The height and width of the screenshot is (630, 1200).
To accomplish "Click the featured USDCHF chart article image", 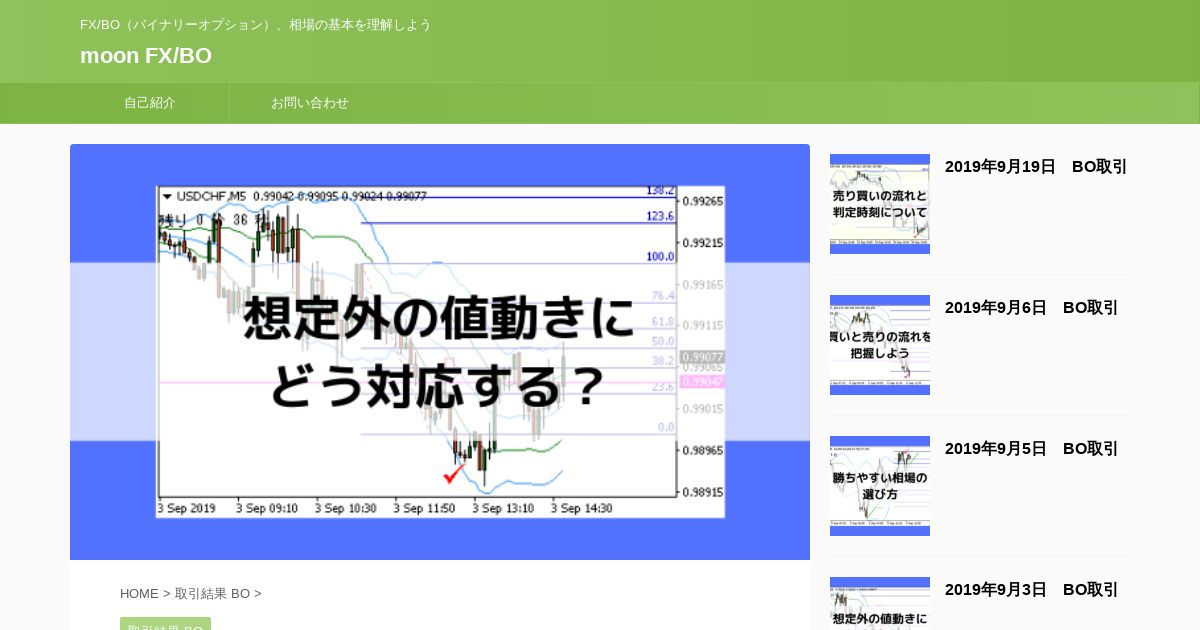I will 440,352.
